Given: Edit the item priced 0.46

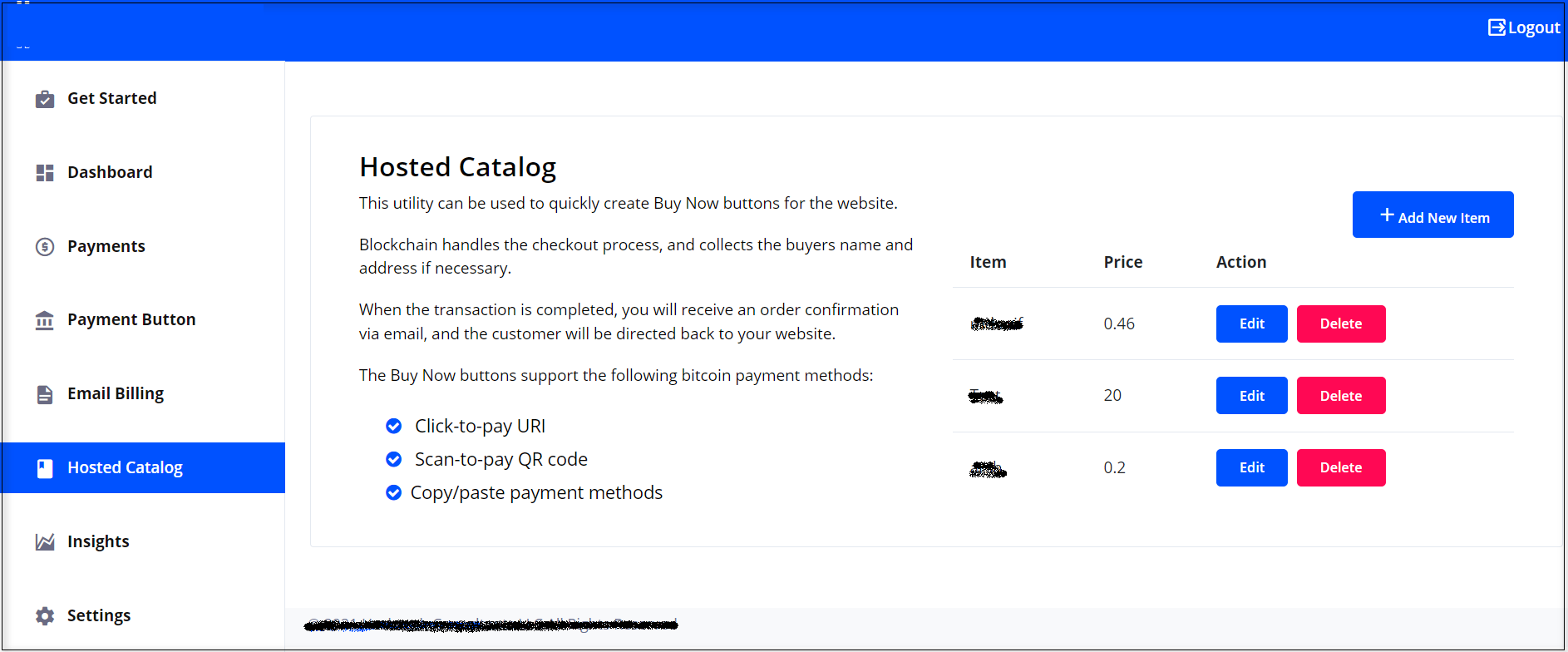Looking at the screenshot, I should 1251,324.
